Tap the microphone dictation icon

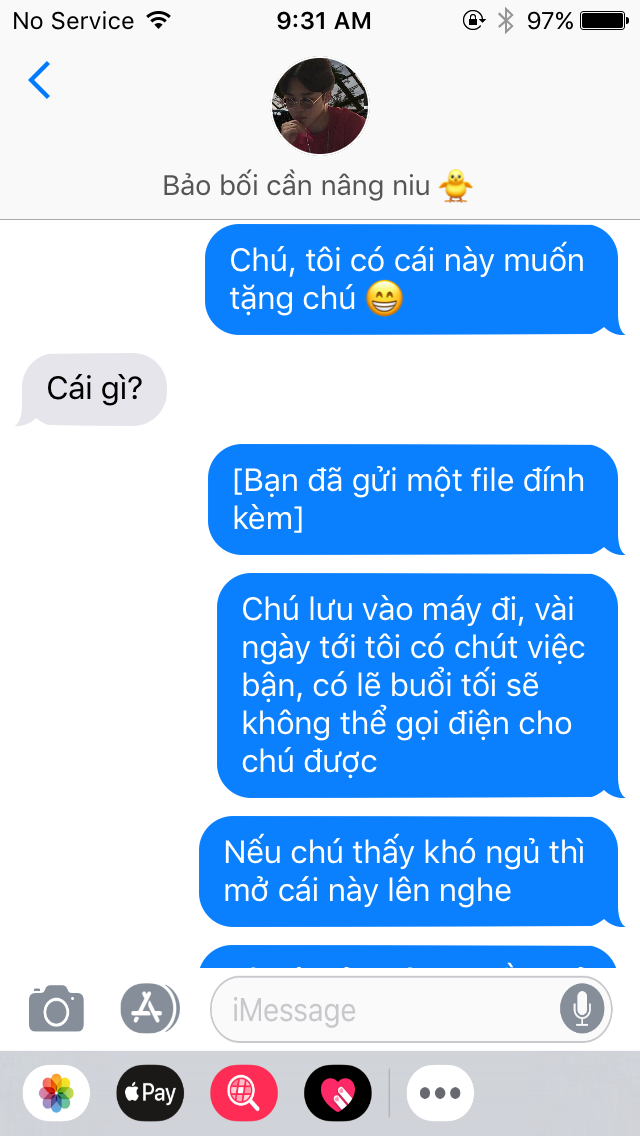581,1009
